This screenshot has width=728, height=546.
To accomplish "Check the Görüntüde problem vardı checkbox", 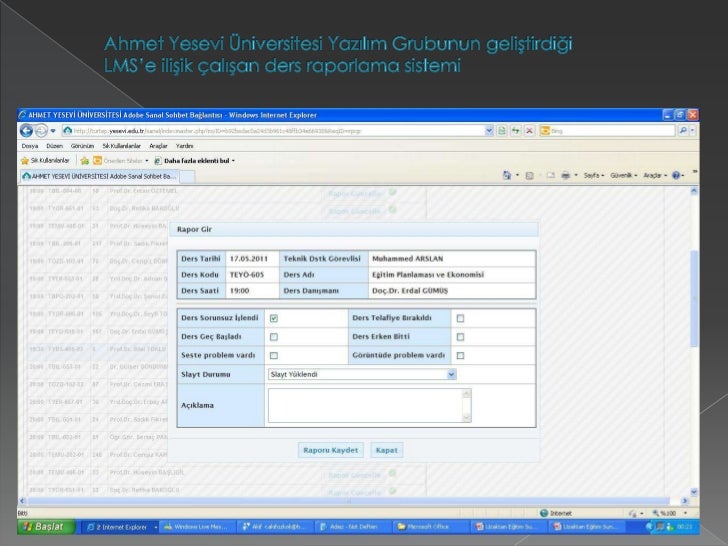I will tap(460, 355).
